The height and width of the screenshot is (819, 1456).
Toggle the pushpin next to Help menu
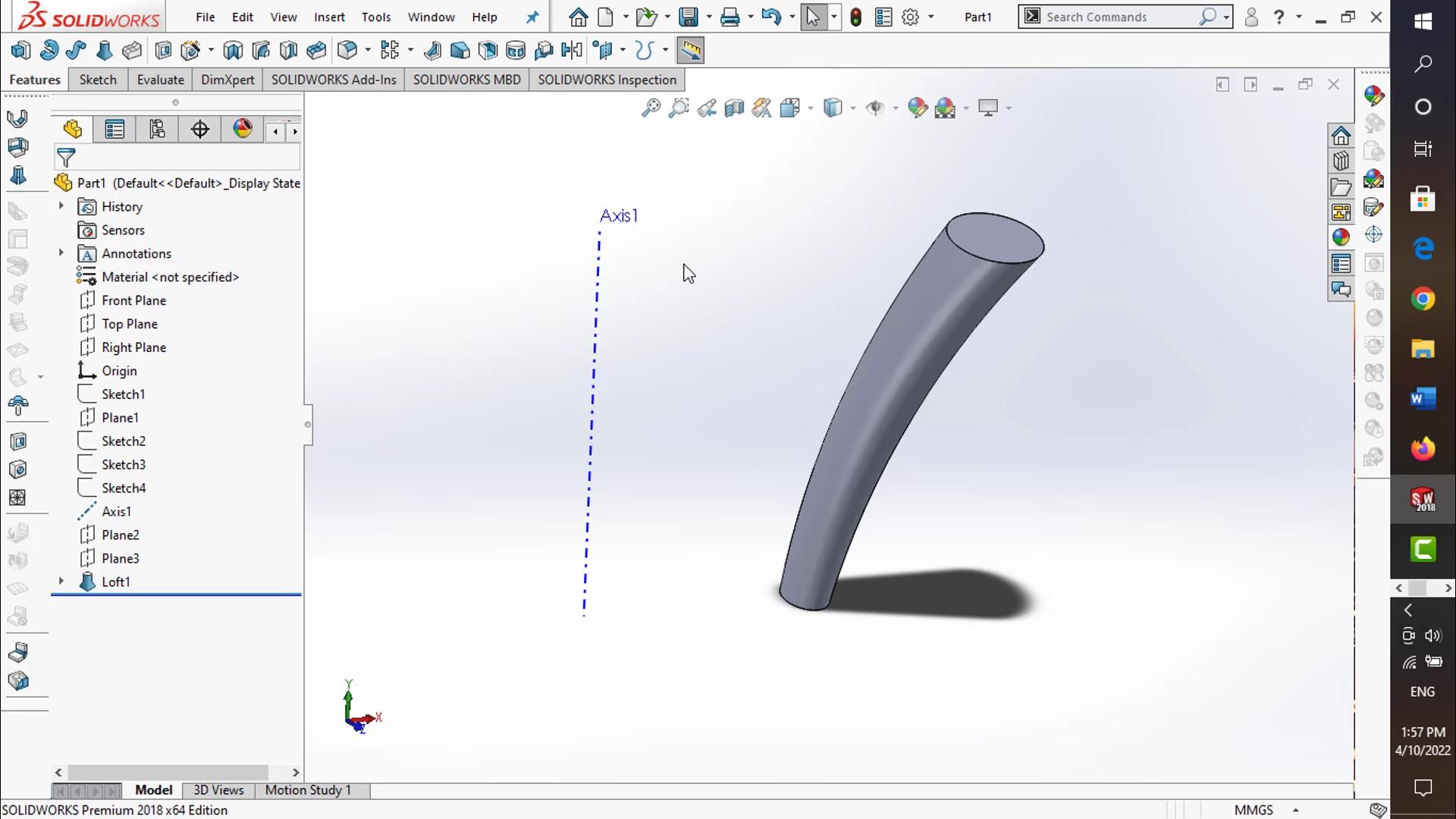[x=532, y=17]
